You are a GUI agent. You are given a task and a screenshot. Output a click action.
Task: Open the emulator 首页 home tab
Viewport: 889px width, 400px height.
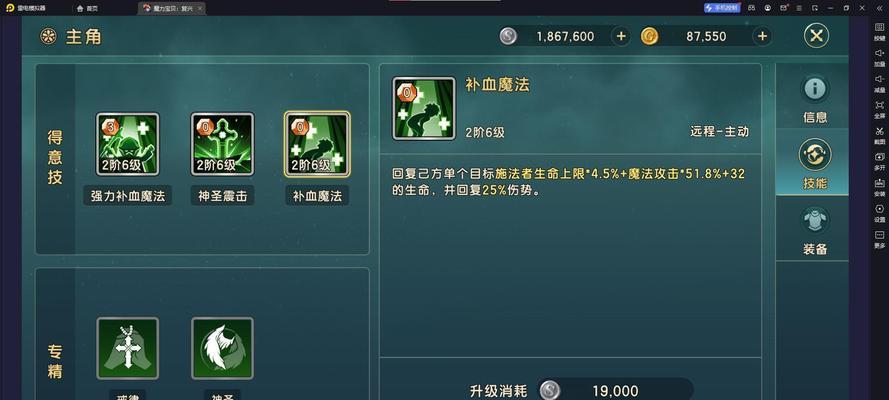87,8
